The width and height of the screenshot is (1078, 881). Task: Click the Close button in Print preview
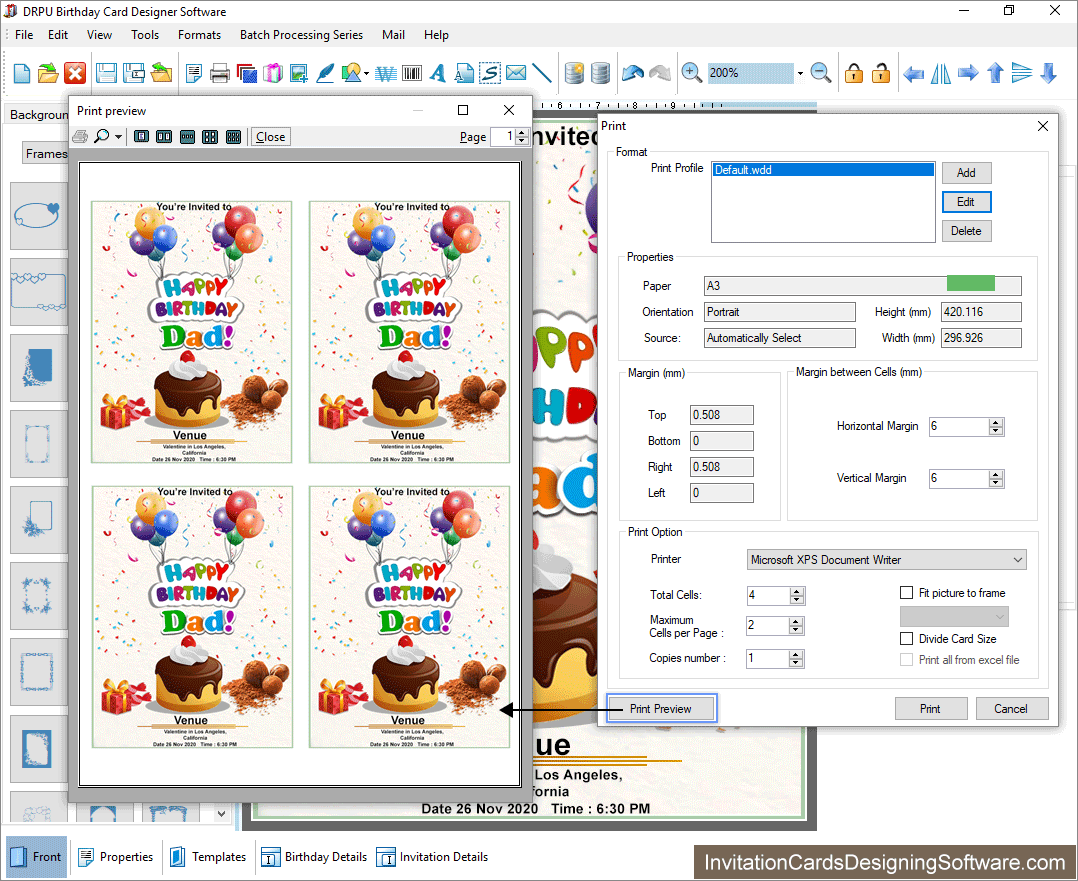(x=270, y=137)
